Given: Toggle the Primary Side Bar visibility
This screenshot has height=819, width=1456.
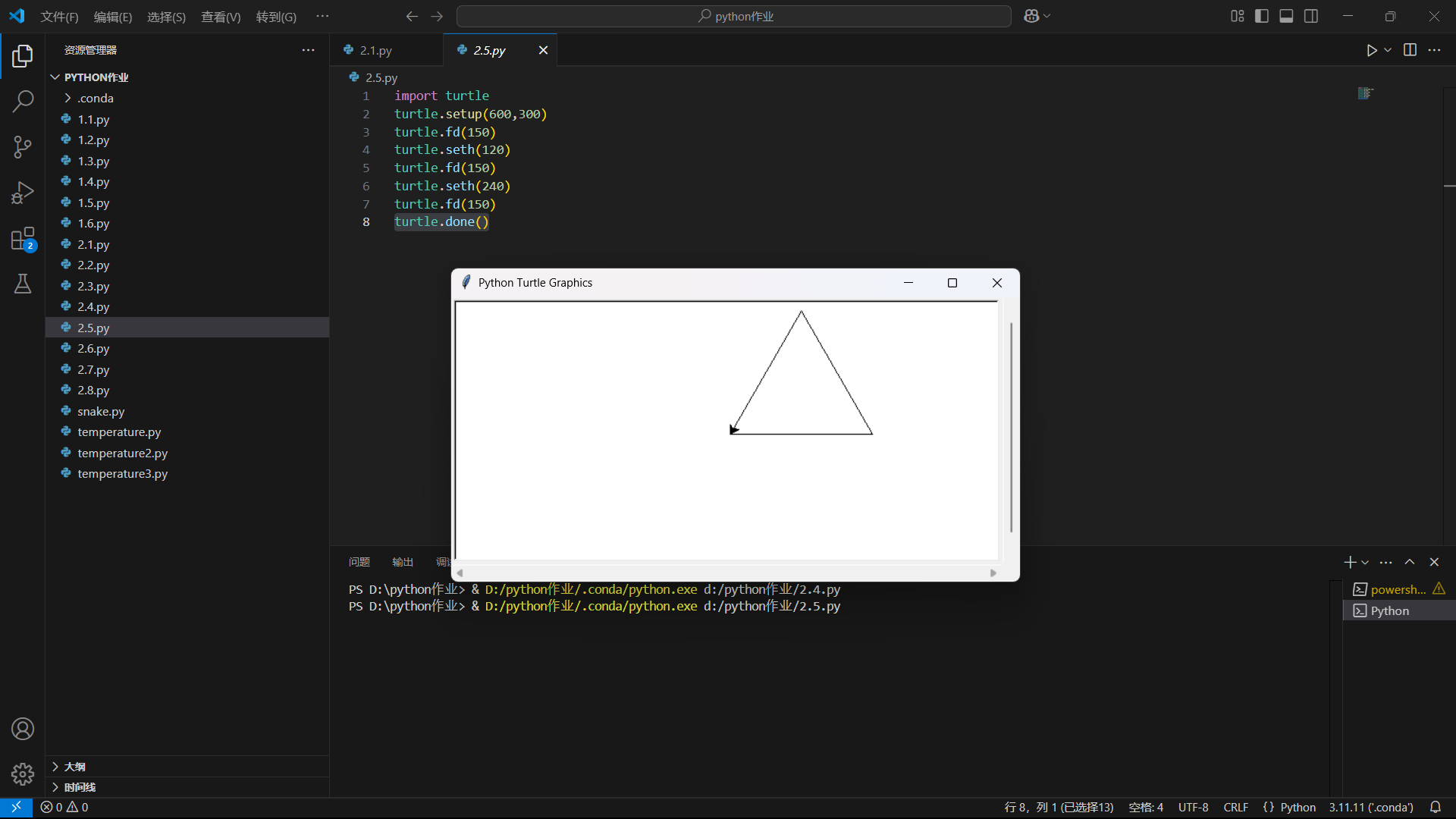Looking at the screenshot, I should [x=1262, y=16].
